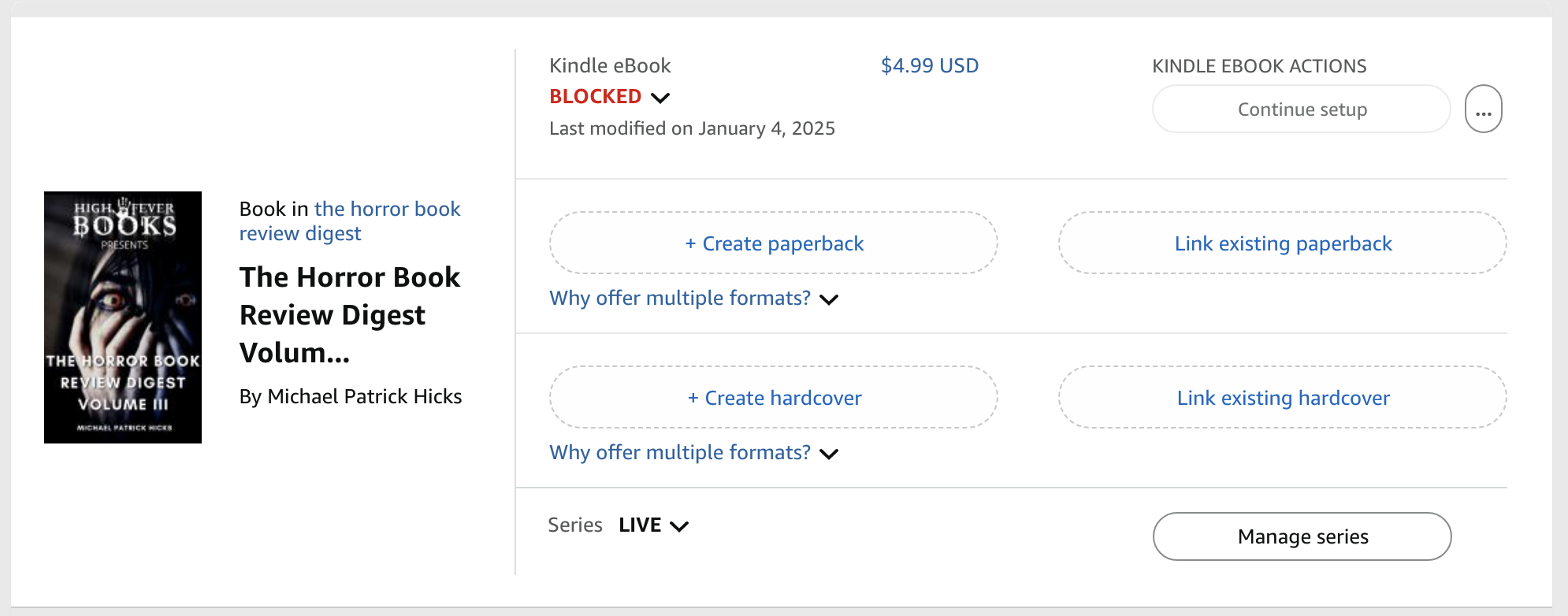Click the Kindle eBook format label
This screenshot has width=1568, height=616.
pos(609,65)
